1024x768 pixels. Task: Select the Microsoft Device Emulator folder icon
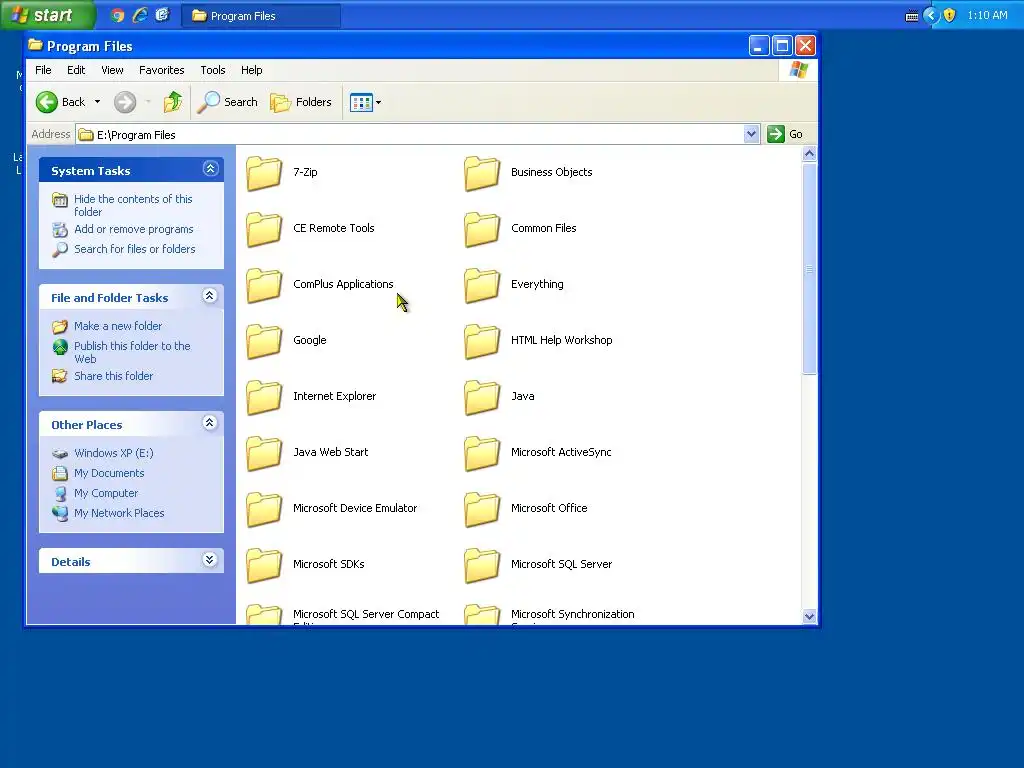(x=264, y=509)
